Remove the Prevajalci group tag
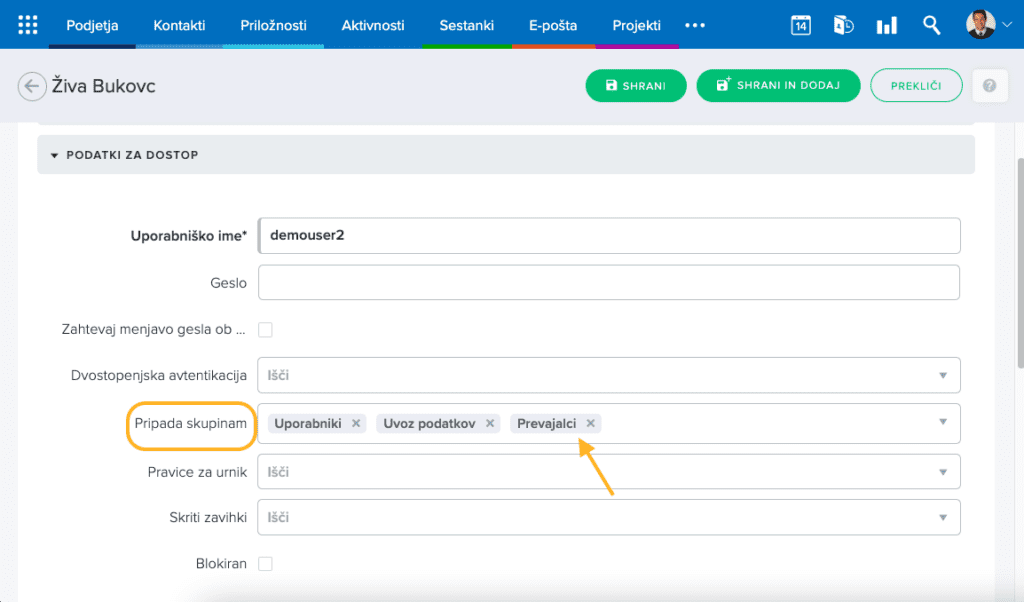This screenshot has height=602, width=1024. pyautogui.click(x=591, y=423)
